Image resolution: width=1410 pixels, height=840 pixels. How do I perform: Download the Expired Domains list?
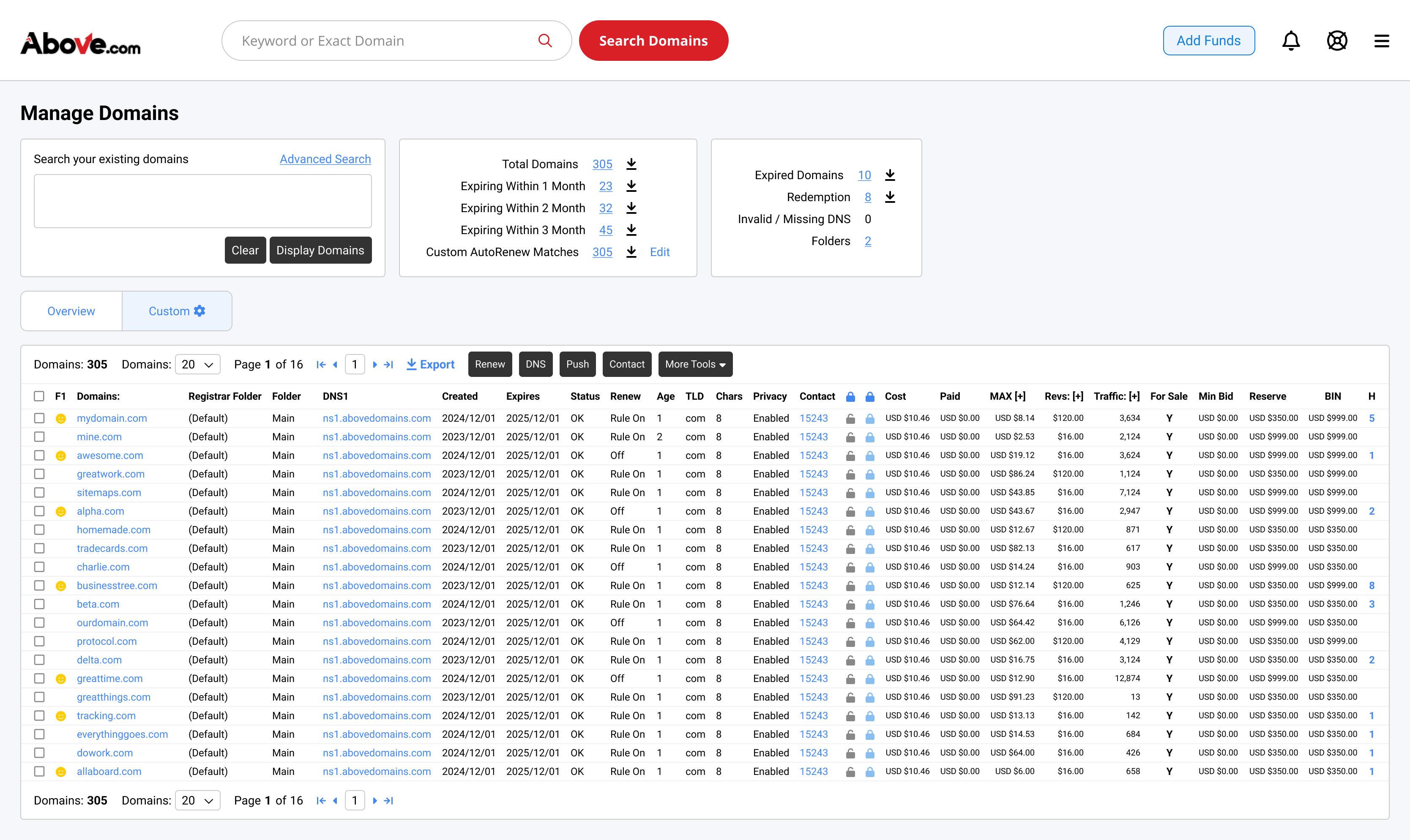[890, 175]
